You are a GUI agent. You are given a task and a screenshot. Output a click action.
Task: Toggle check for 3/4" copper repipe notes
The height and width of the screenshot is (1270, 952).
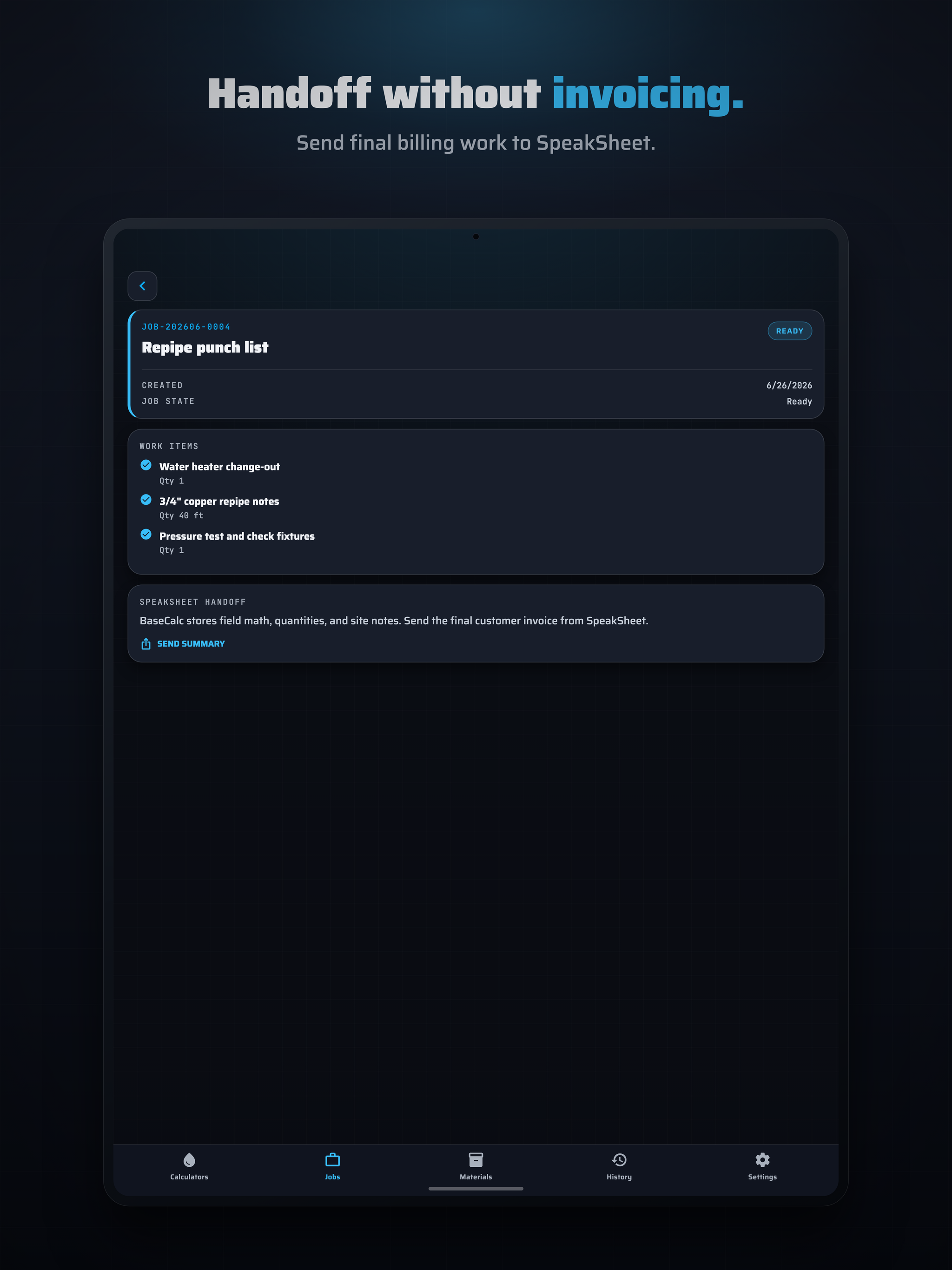click(x=146, y=500)
